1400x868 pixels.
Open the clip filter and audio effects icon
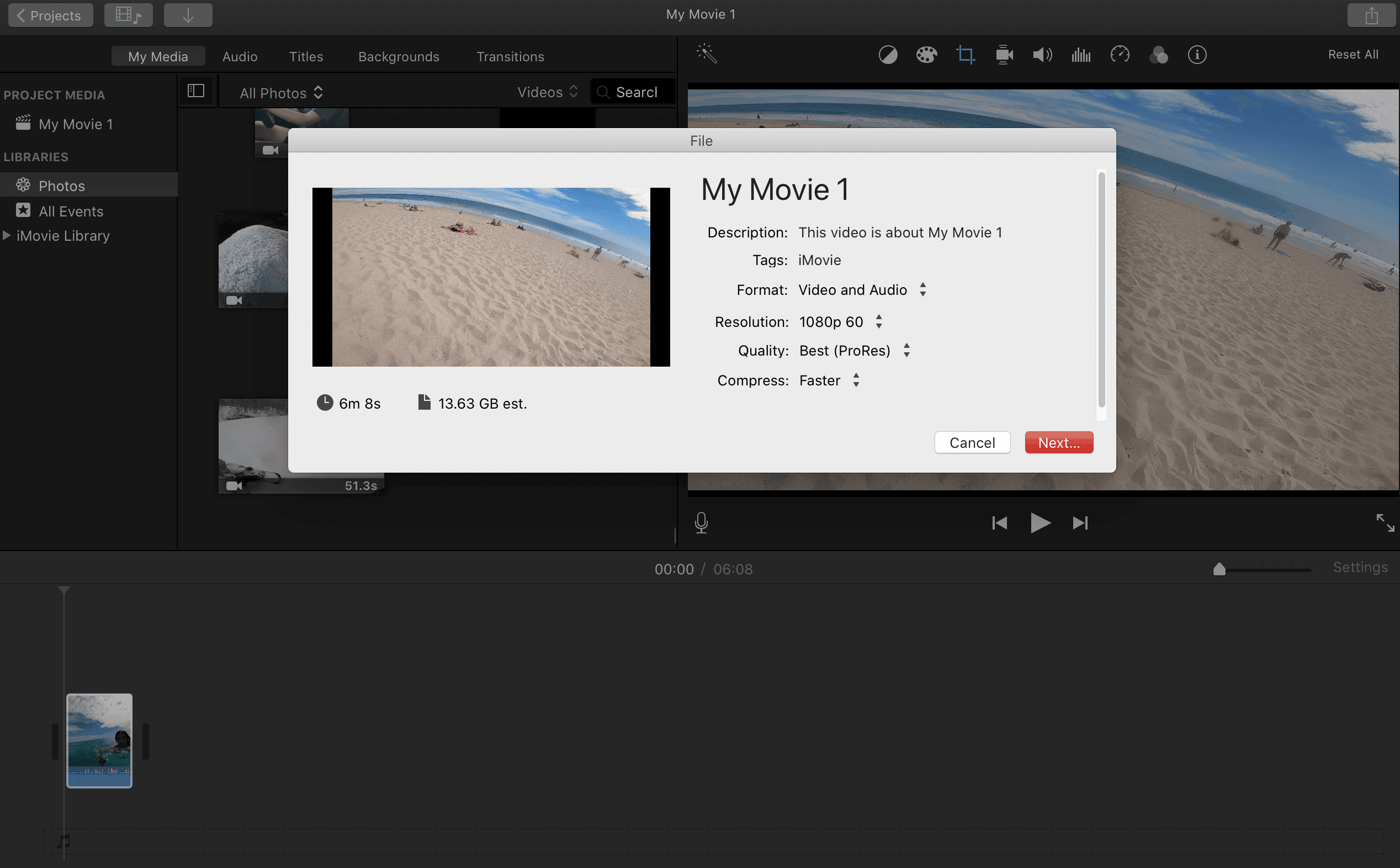point(1158,55)
